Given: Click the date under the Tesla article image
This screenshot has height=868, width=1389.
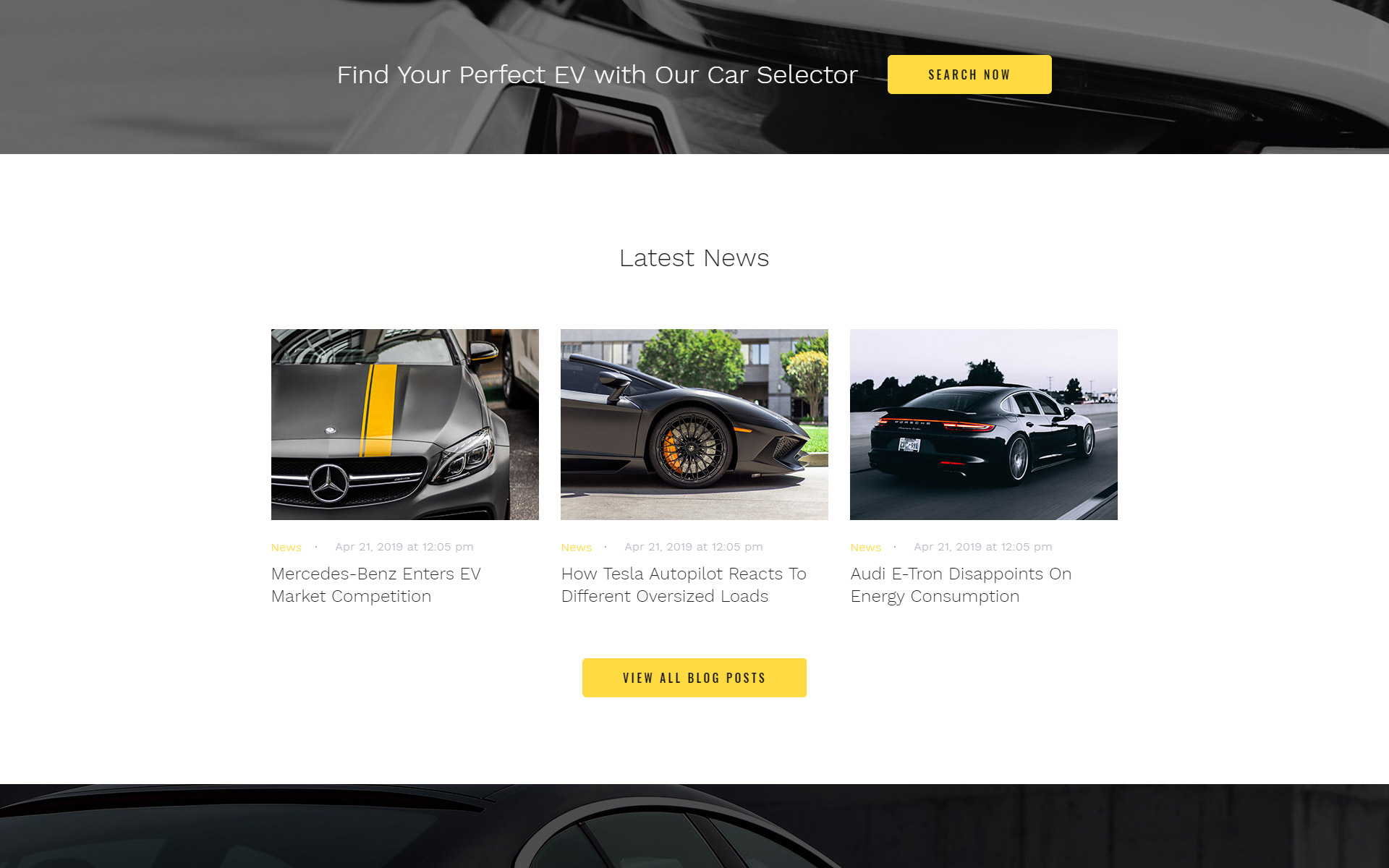Looking at the screenshot, I should [694, 547].
